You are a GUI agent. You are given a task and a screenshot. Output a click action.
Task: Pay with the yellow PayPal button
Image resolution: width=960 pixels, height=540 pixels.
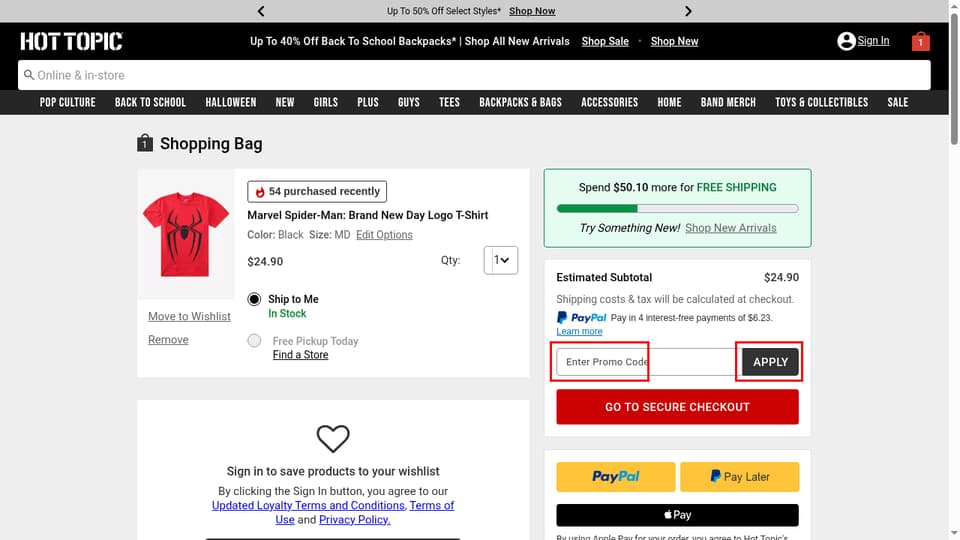[615, 477]
